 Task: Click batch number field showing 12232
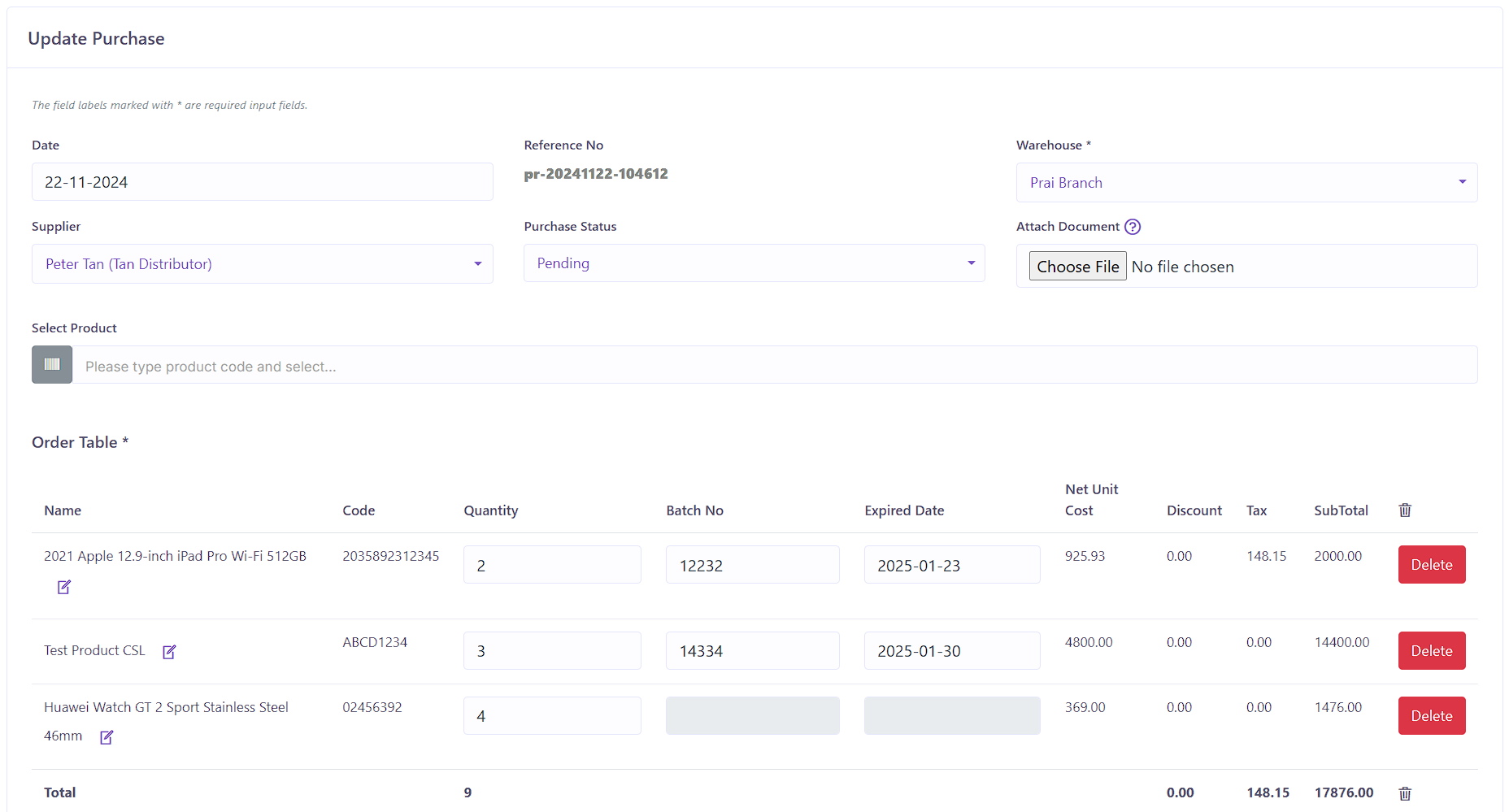pyautogui.click(x=752, y=565)
